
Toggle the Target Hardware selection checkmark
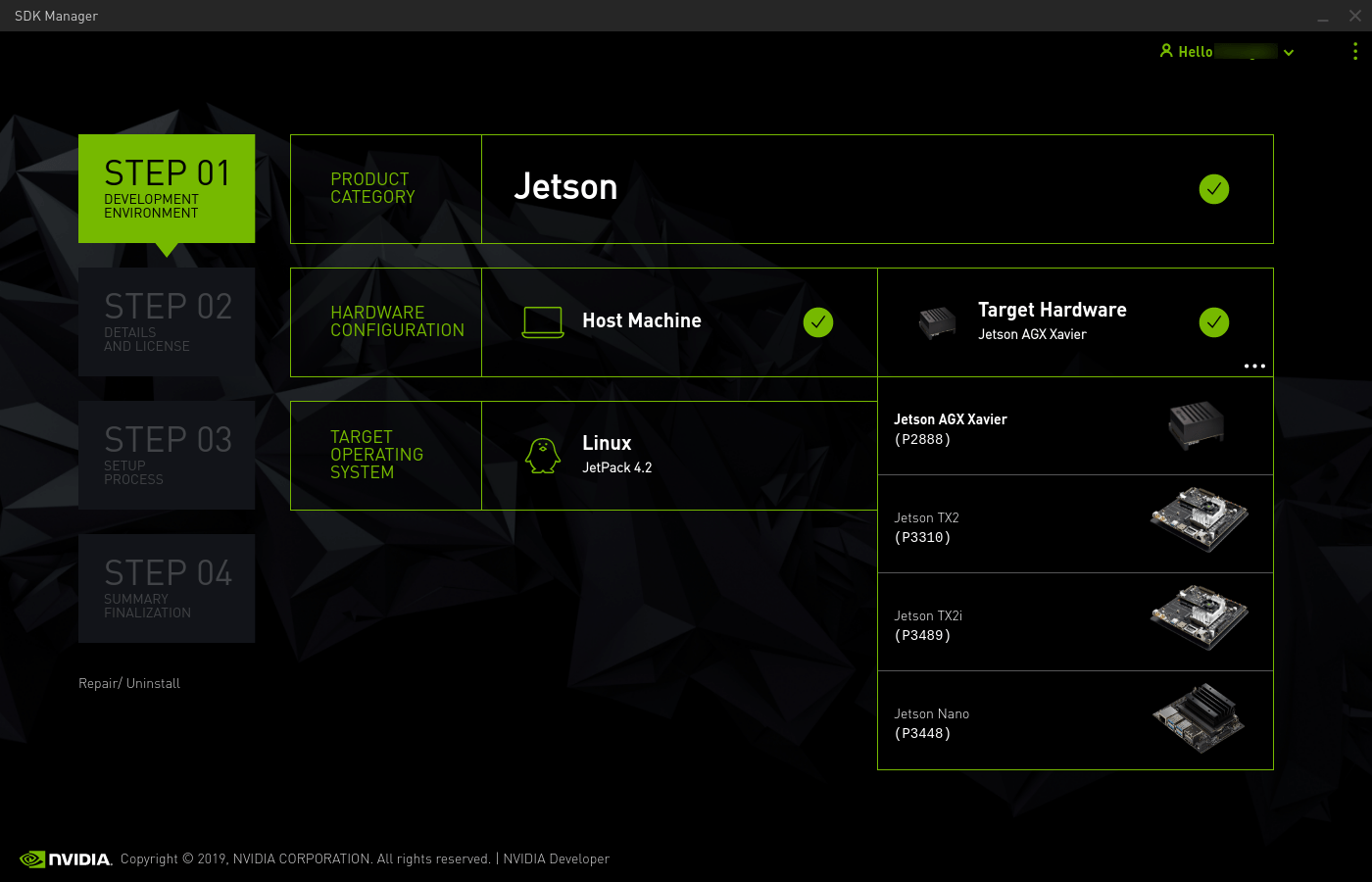(1214, 321)
